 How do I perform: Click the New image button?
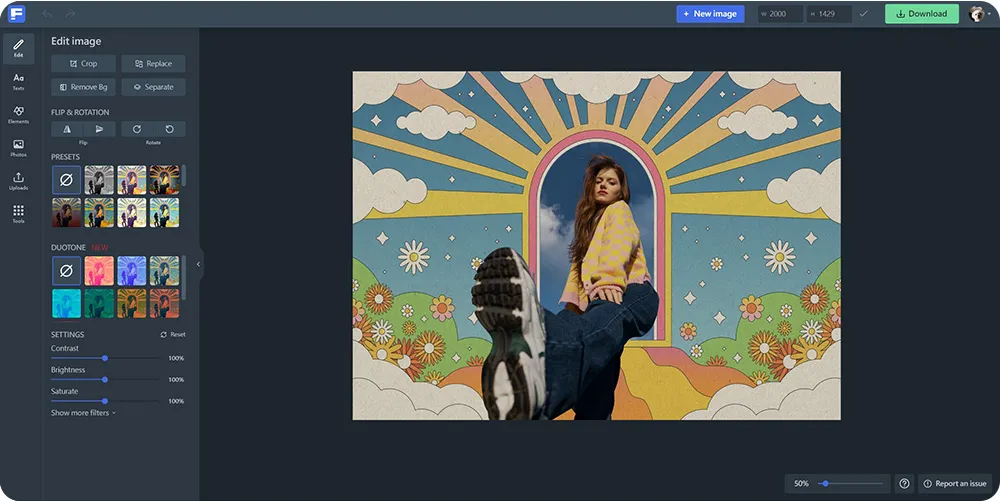pyautogui.click(x=710, y=13)
